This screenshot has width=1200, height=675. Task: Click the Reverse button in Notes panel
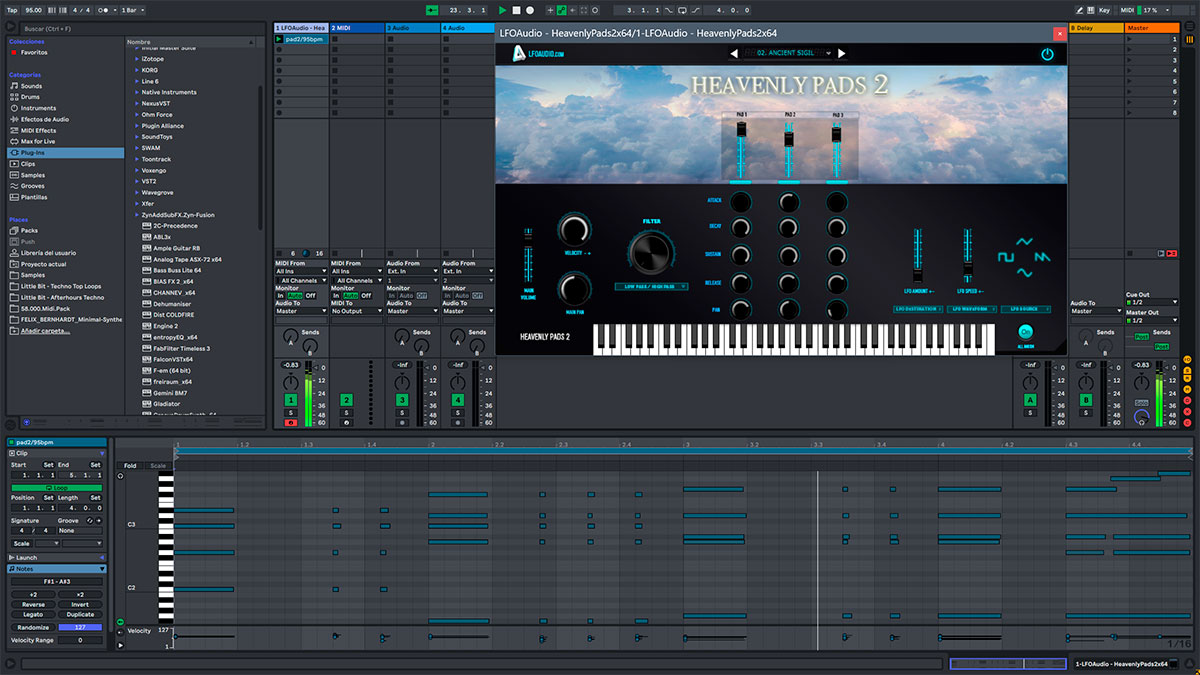[x=33, y=605]
